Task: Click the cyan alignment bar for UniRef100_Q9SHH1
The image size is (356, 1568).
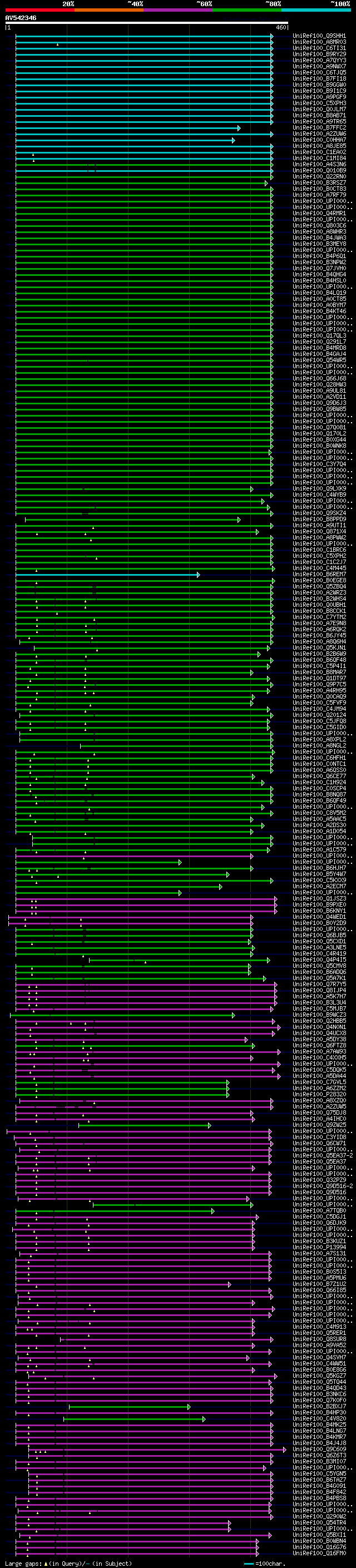Action: point(144,37)
